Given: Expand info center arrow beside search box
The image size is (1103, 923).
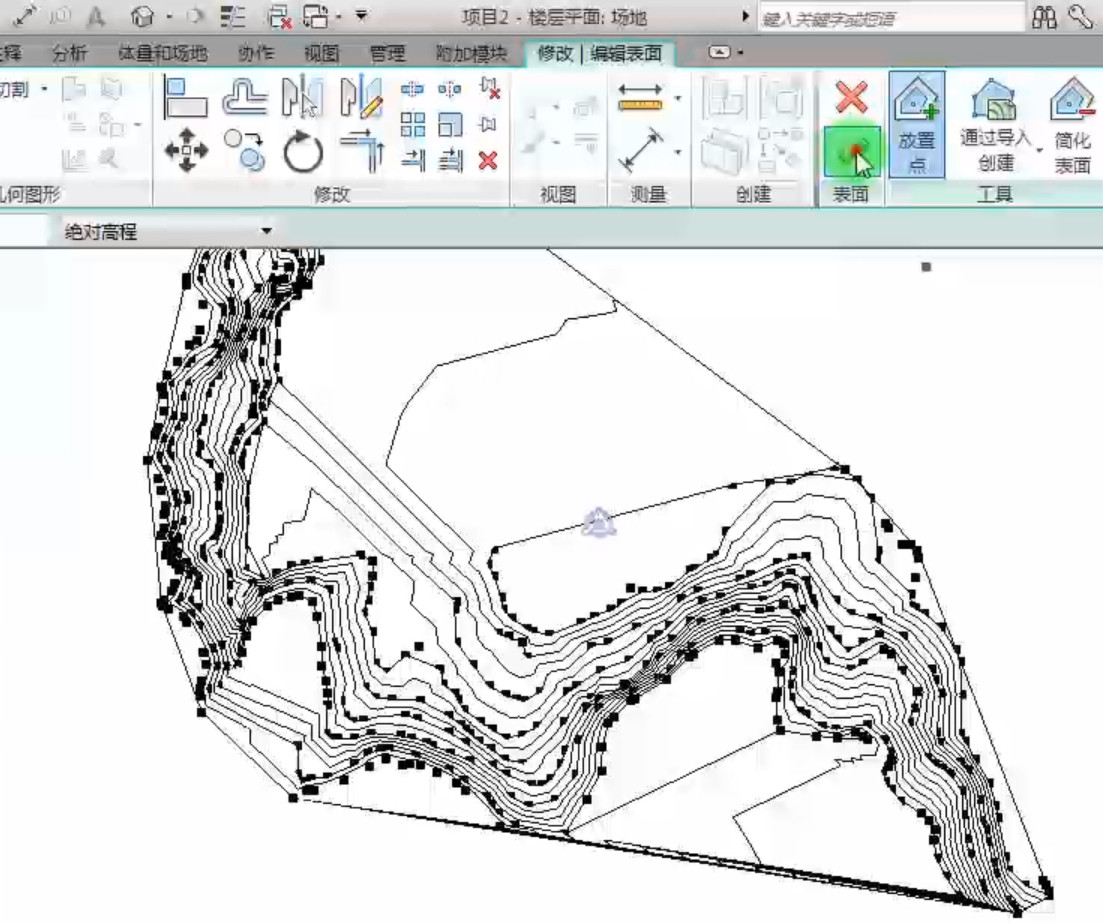Looking at the screenshot, I should (746, 15).
